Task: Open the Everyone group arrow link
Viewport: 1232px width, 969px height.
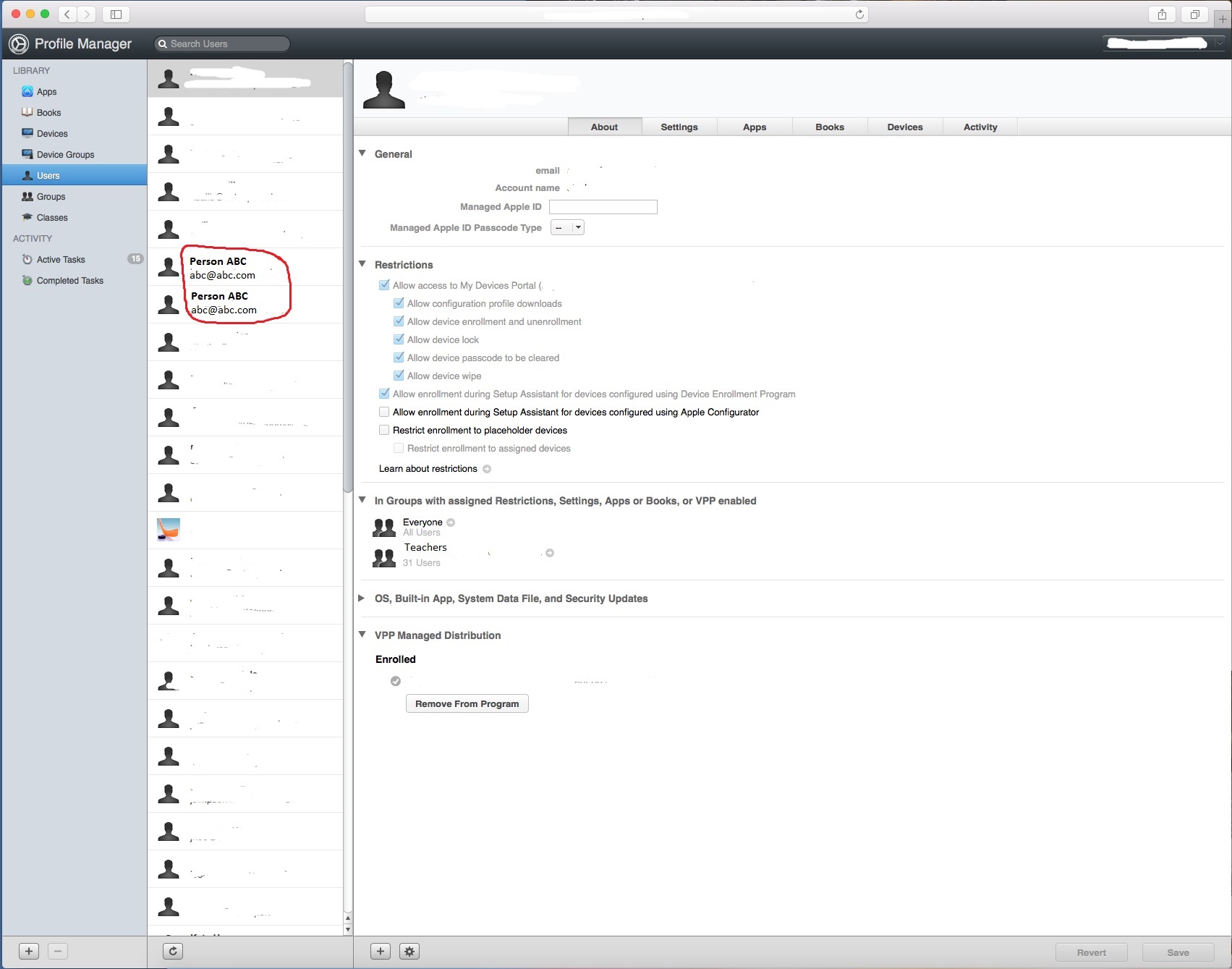Action: [x=451, y=522]
